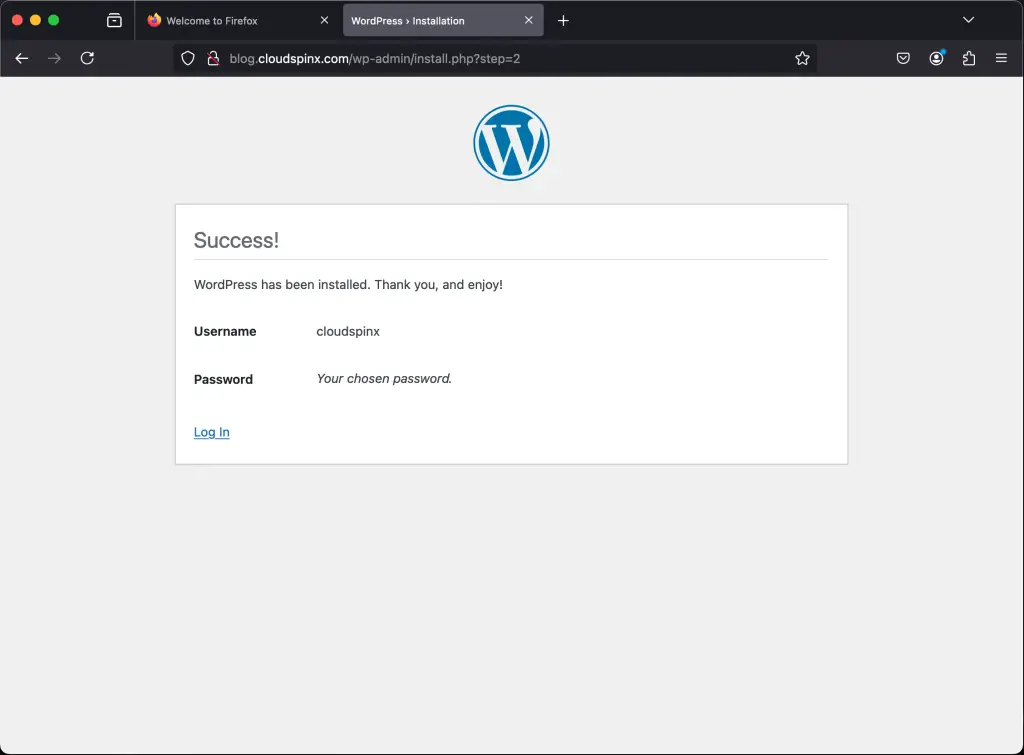Click the WordPress logo above the panel
Screen dimensions: 1024x755
tap(511, 142)
